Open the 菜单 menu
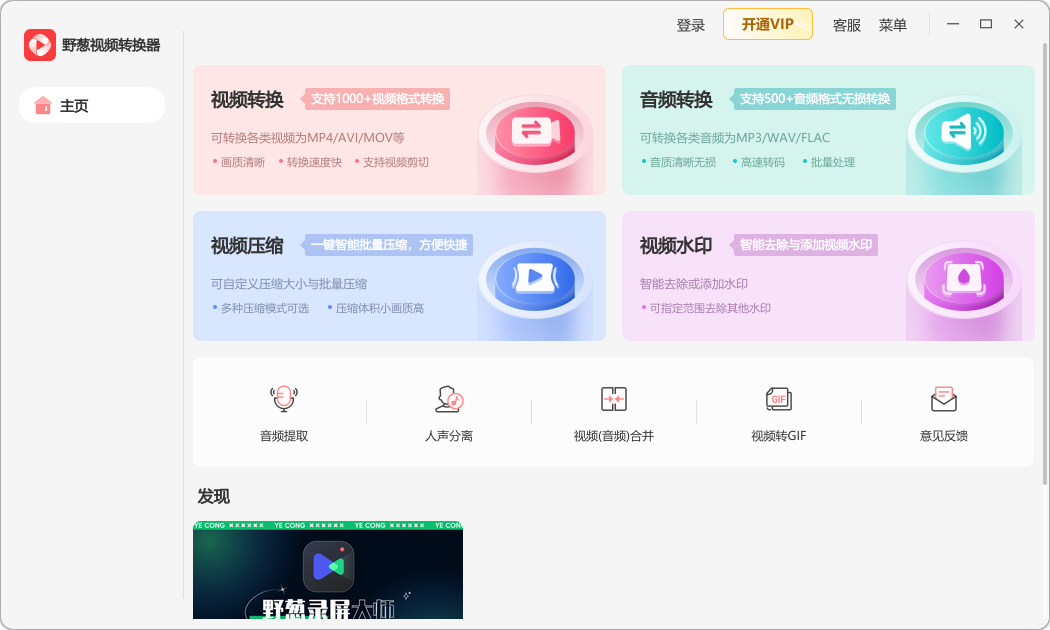 pyautogui.click(x=893, y=25)
